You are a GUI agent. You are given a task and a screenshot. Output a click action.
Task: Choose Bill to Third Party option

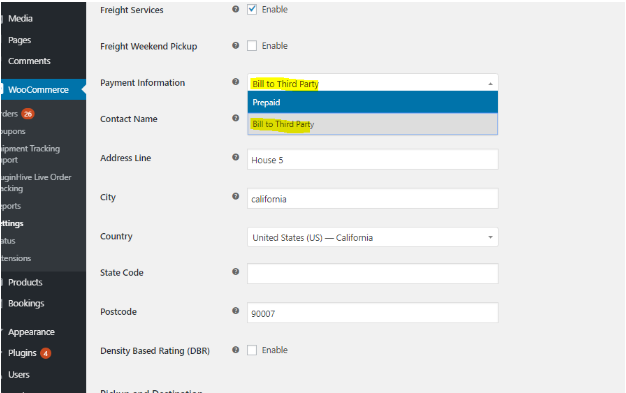372,124
